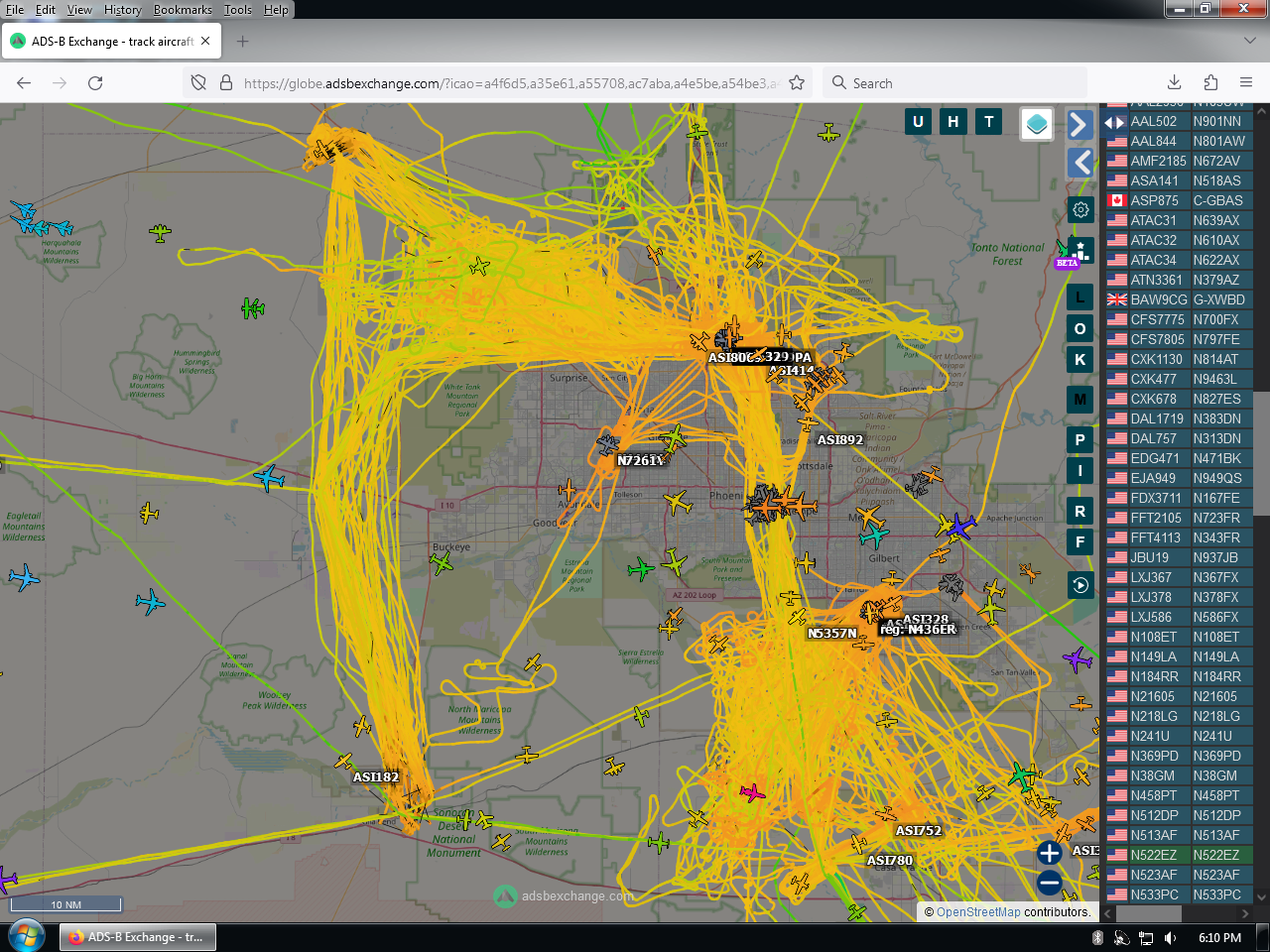The height and width of the screenshot is (952, 1270).
Task: Open the network status tray icon
Action: click(x=1146, y=937)
